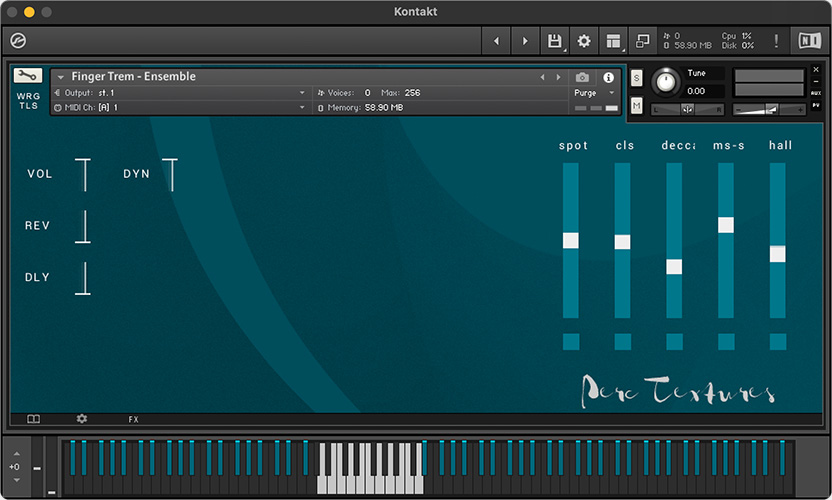The image size is (832, 500).
Task: Solo the instrument with S button
Action: (636, 79)
